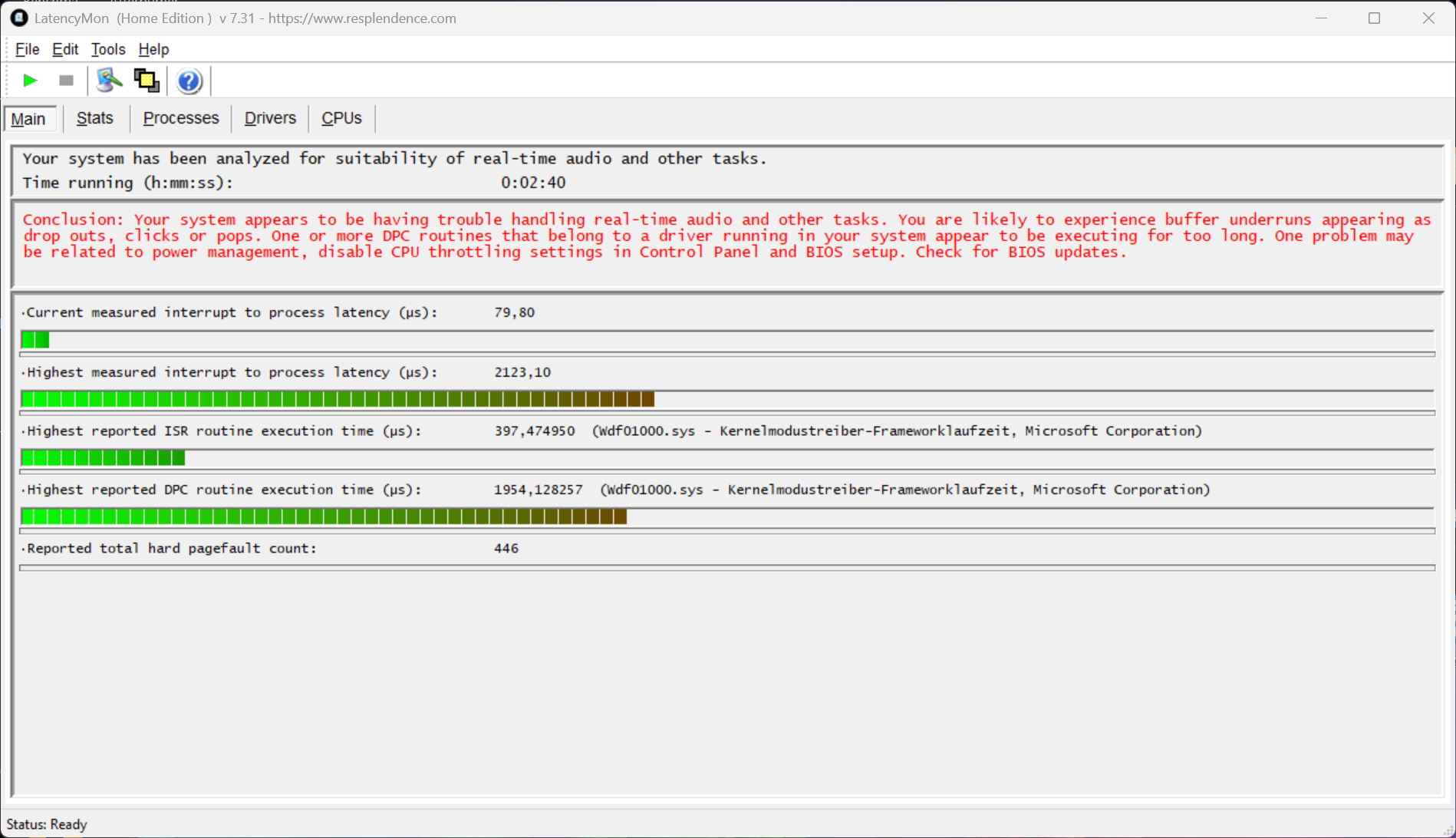This screenshot has width=1456, height=838.
Task: Select the Main tab
Action: coord(28,119)
